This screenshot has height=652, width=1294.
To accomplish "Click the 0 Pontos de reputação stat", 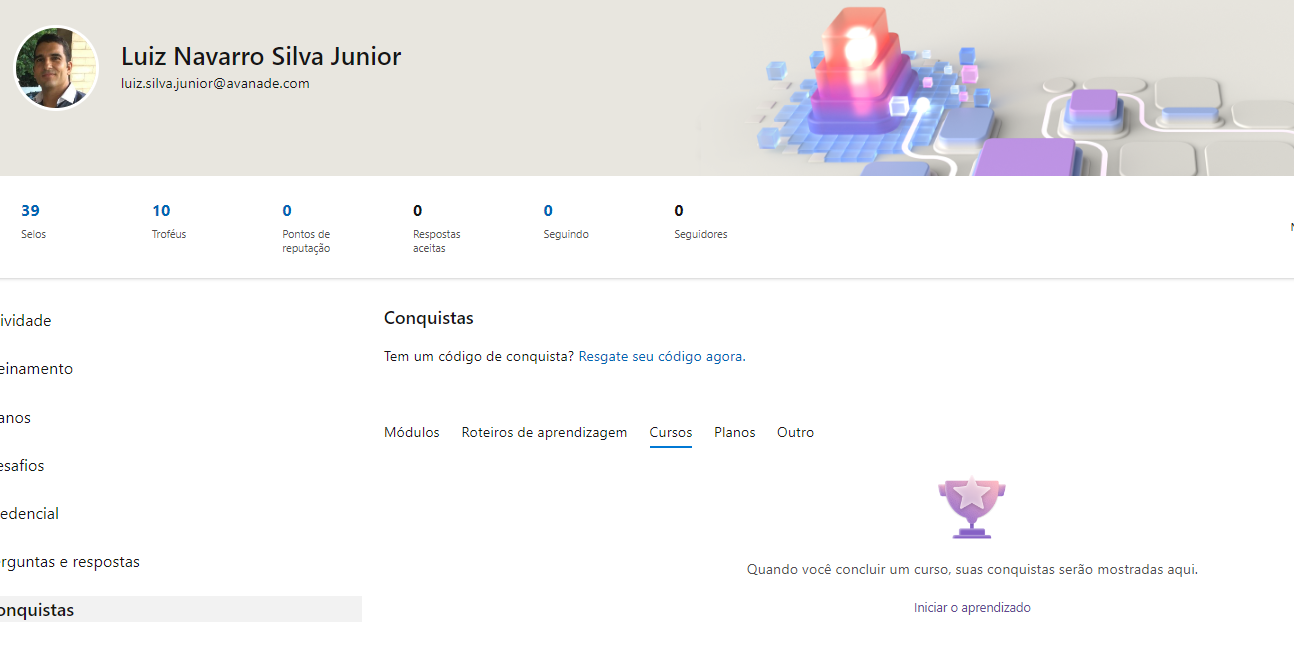I will click(306, 228).
